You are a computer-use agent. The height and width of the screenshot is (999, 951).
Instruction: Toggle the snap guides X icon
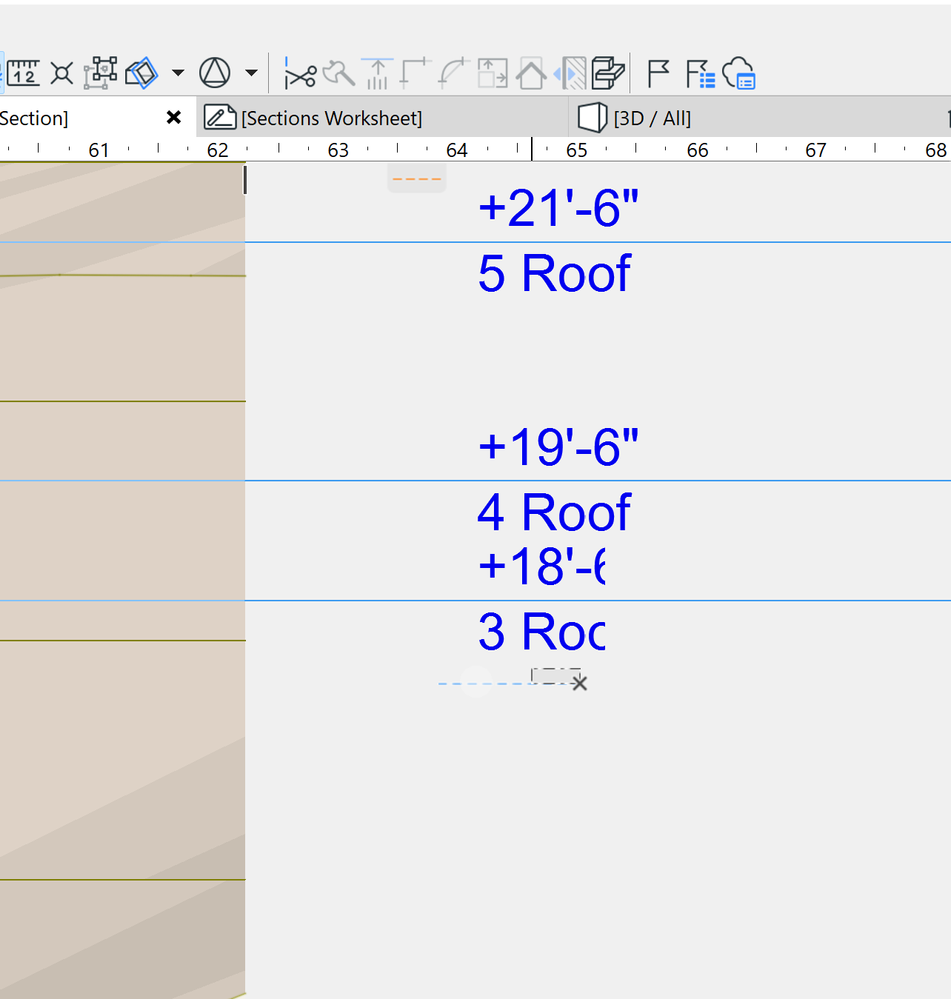62,73
